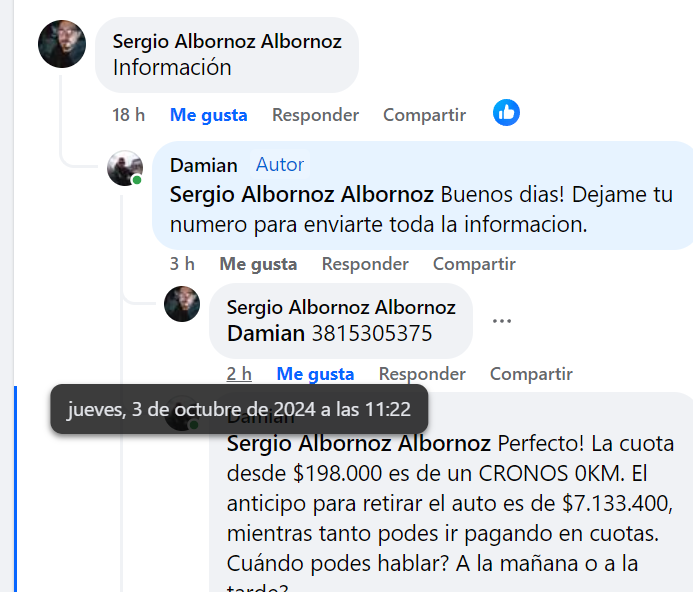Click the 3 h timestamp on Damian's reply
693x592 pixels.
[182, 264]
